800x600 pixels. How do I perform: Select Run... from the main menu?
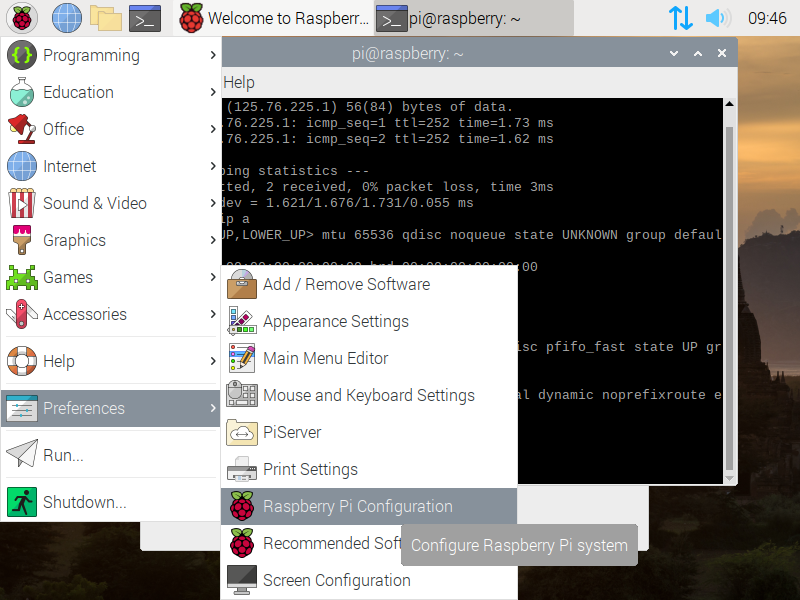(110, 454)
